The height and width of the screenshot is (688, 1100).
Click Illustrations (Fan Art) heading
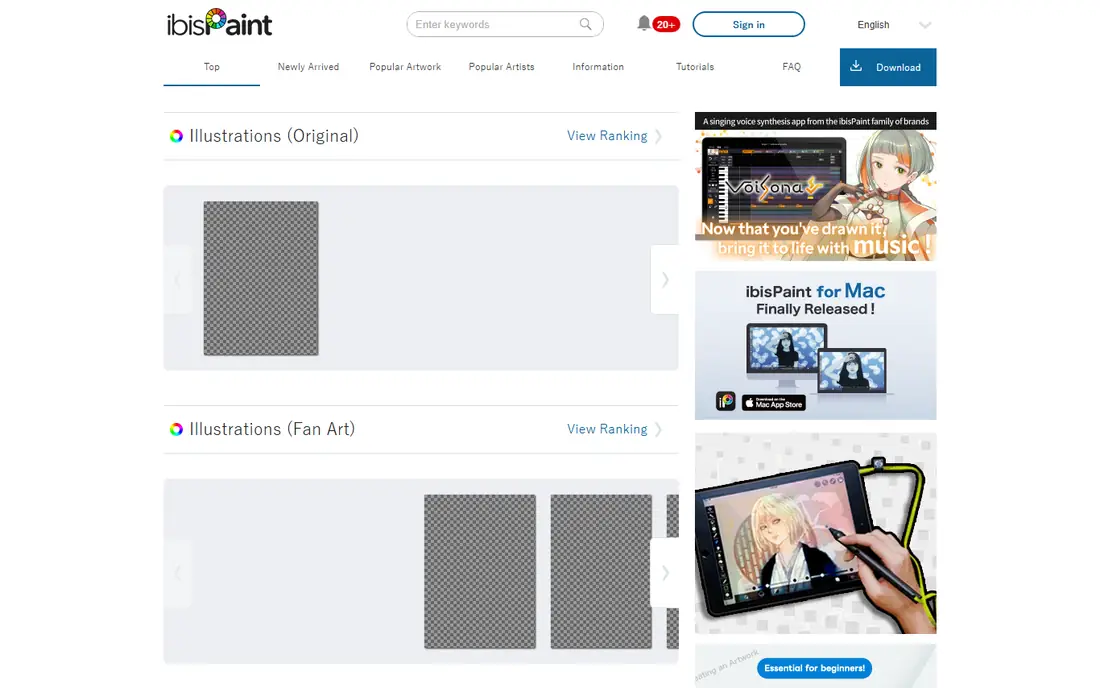click(x=272, y=429)
